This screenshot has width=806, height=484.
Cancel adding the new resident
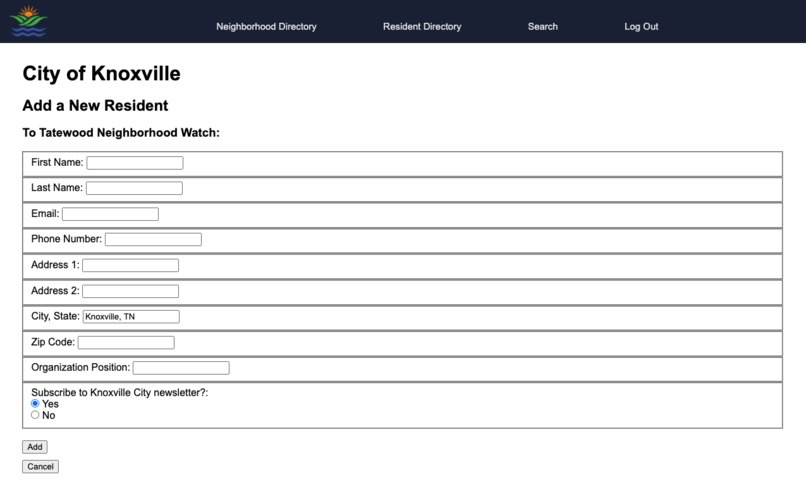click(40, 467)
